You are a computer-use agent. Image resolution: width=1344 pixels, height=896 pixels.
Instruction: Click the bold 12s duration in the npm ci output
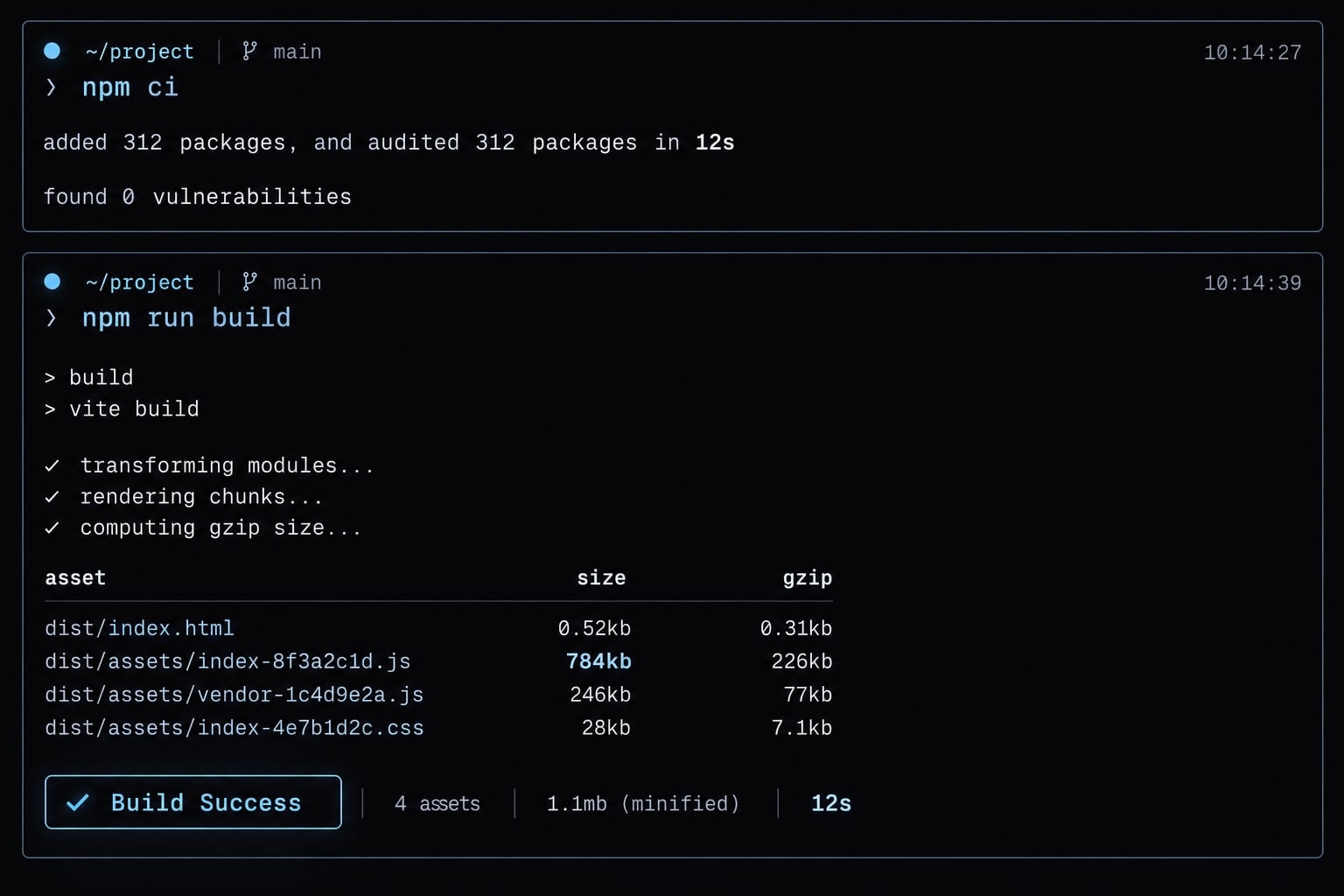tap(715, 143)
